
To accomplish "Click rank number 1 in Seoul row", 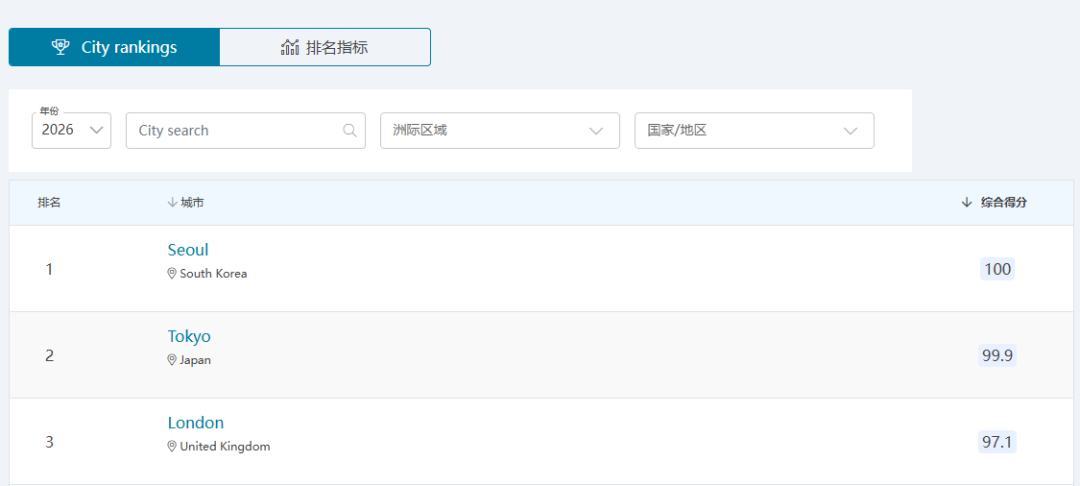I will click(49, 269).
